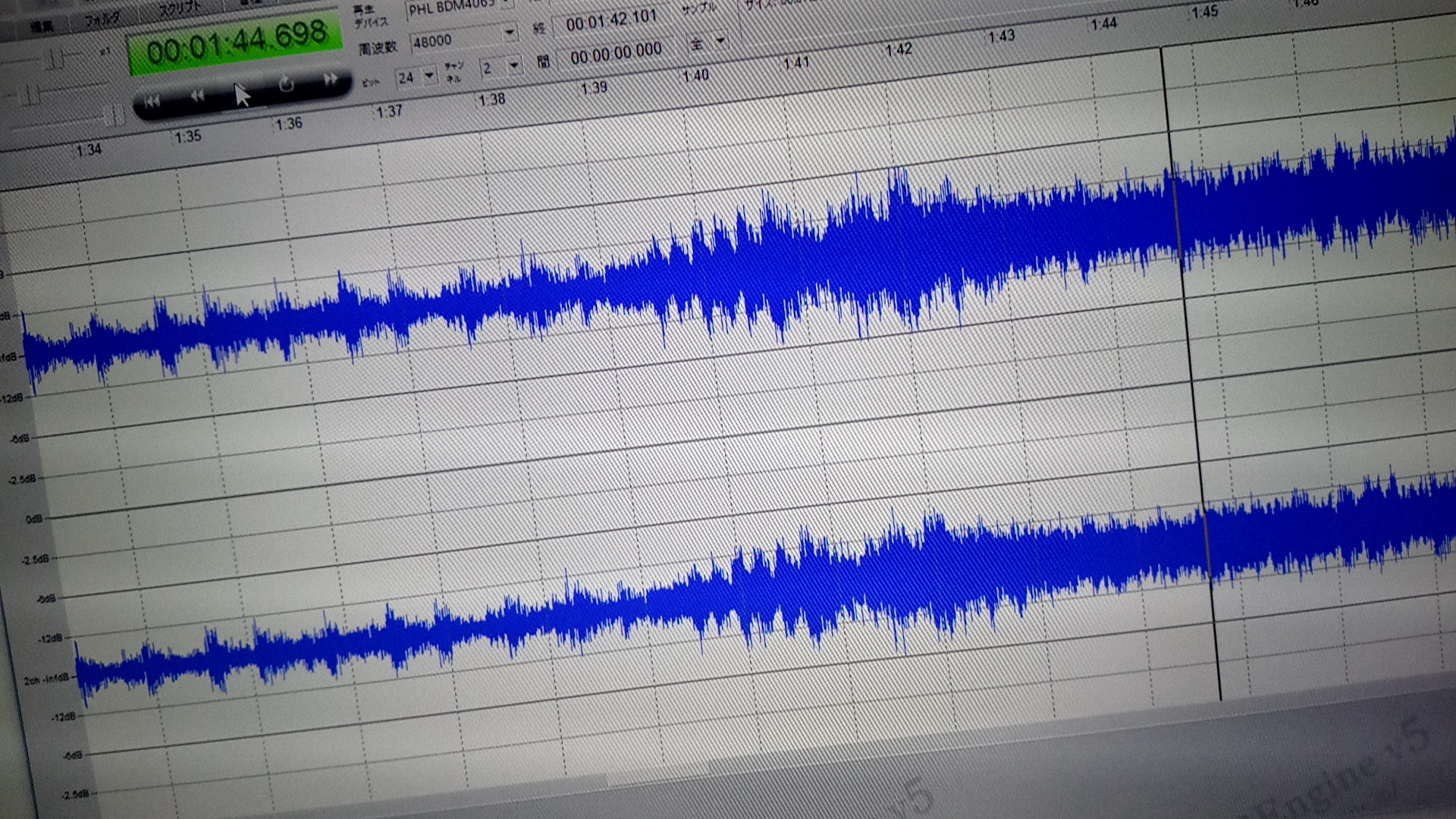
Task: Switch to the フォルダ tab
Action: [102, 20]
